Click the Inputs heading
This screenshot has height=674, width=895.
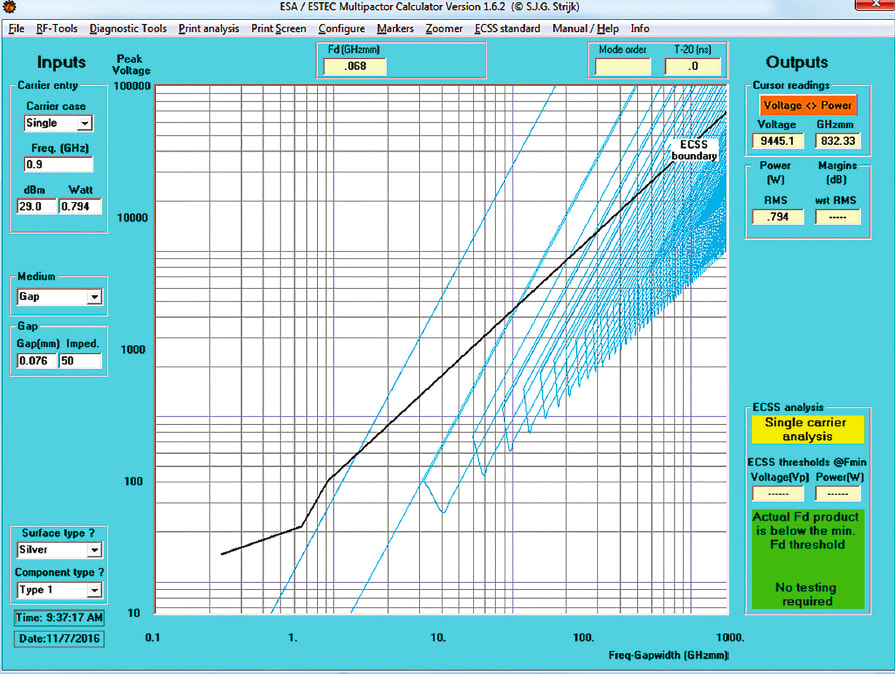pyautogui.click(x=61, y=62)
